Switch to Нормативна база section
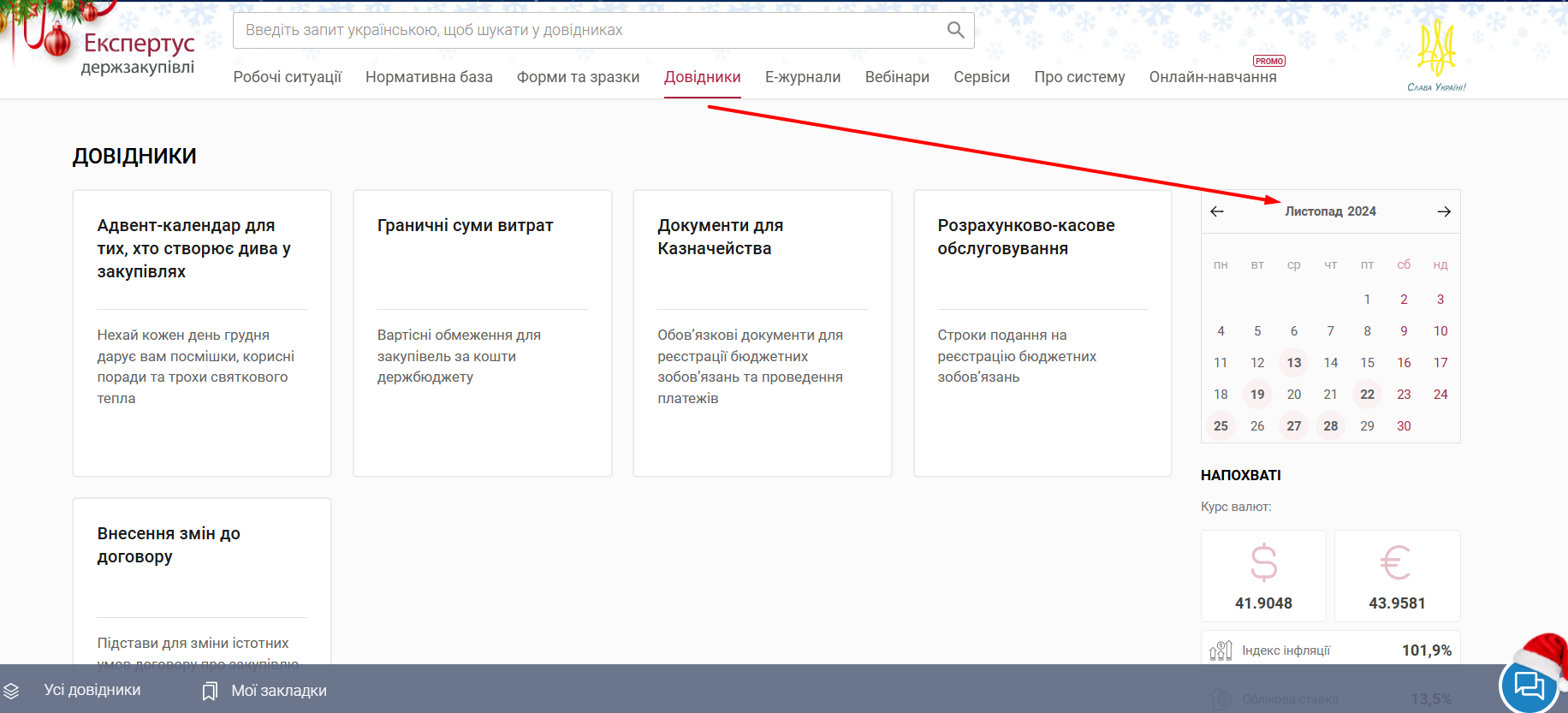This screenshot has width=1568, height=713. (429, 77)
